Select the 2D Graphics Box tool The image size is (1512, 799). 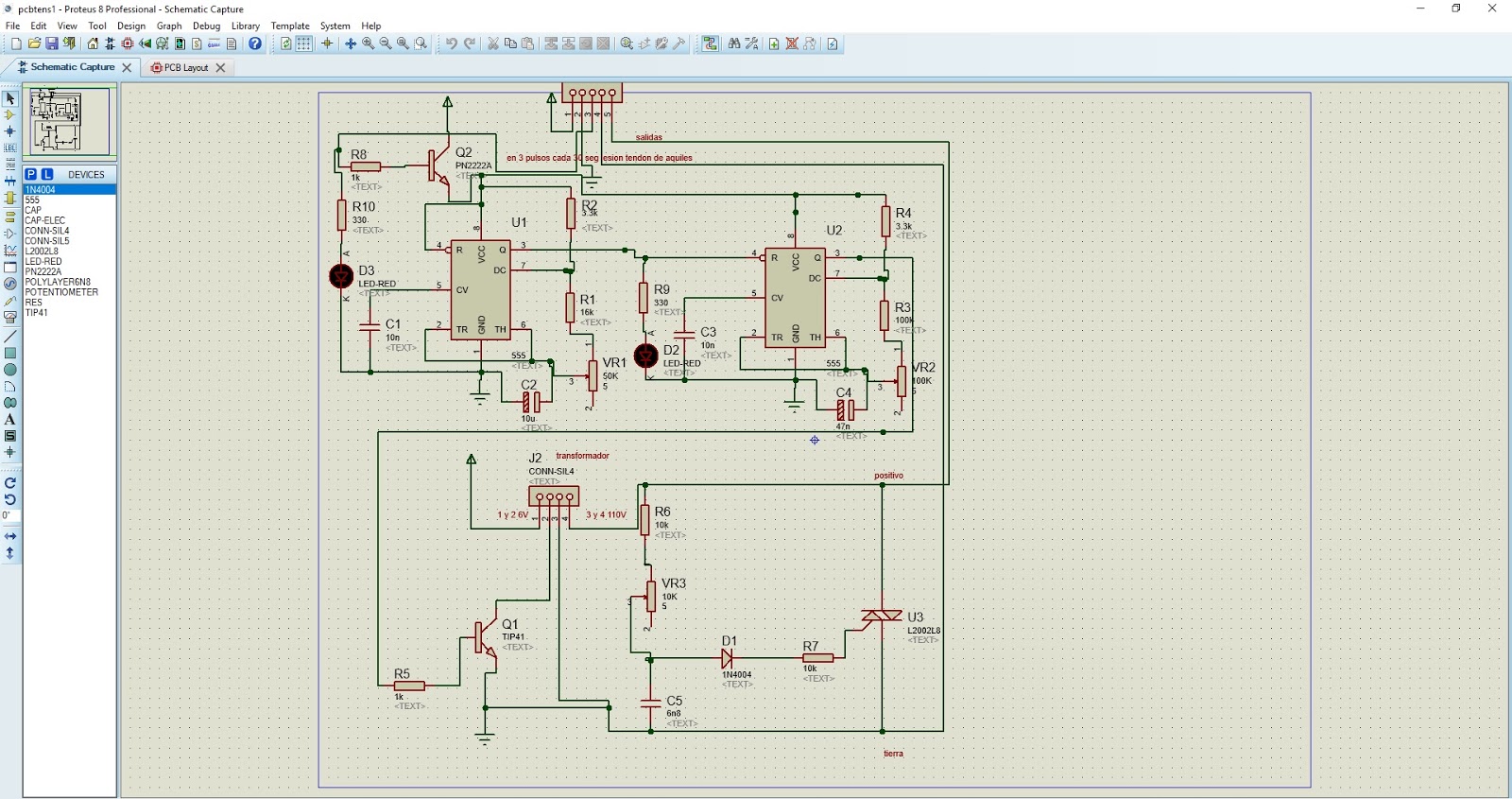[10, 353]
